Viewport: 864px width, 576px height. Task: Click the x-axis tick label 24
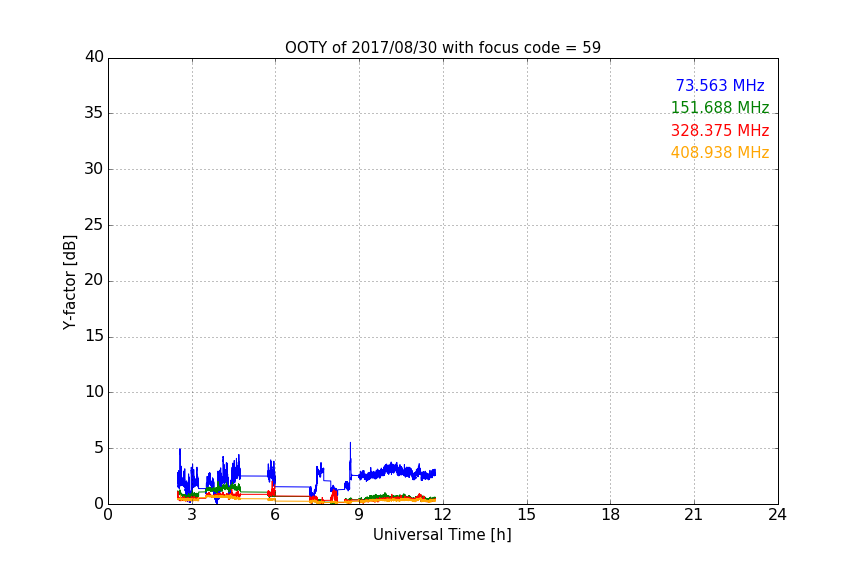tap(777, 515)
